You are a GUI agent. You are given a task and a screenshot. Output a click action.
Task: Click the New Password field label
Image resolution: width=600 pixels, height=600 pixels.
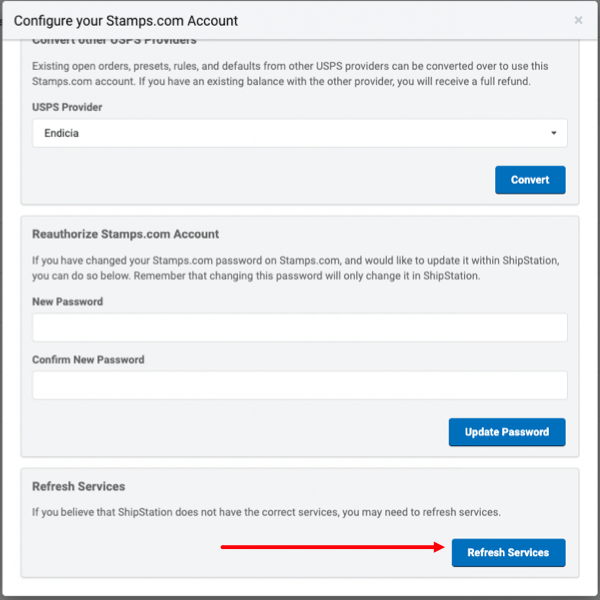[67, 302]
